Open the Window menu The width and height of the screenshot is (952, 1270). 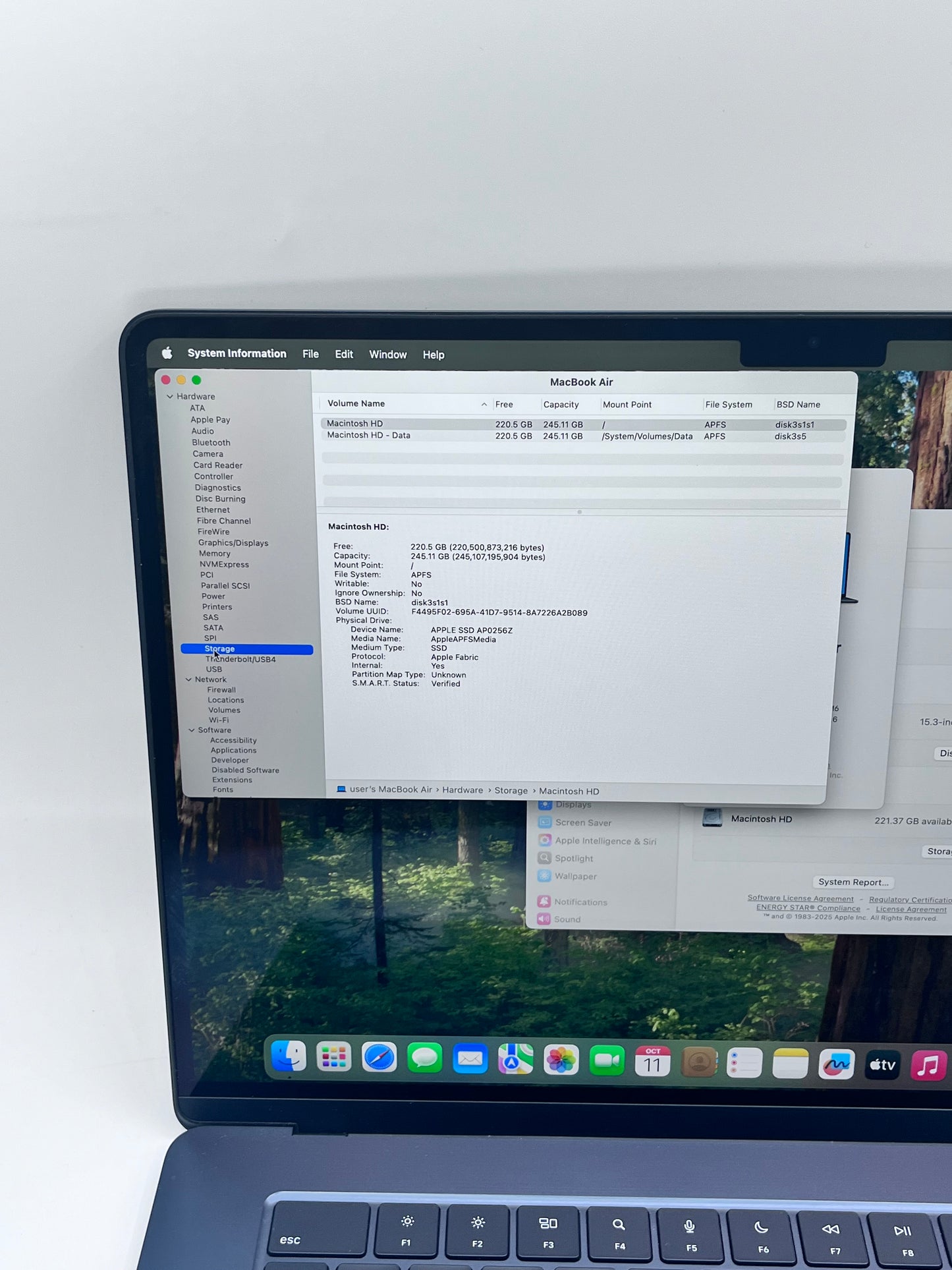click(388, 355)
